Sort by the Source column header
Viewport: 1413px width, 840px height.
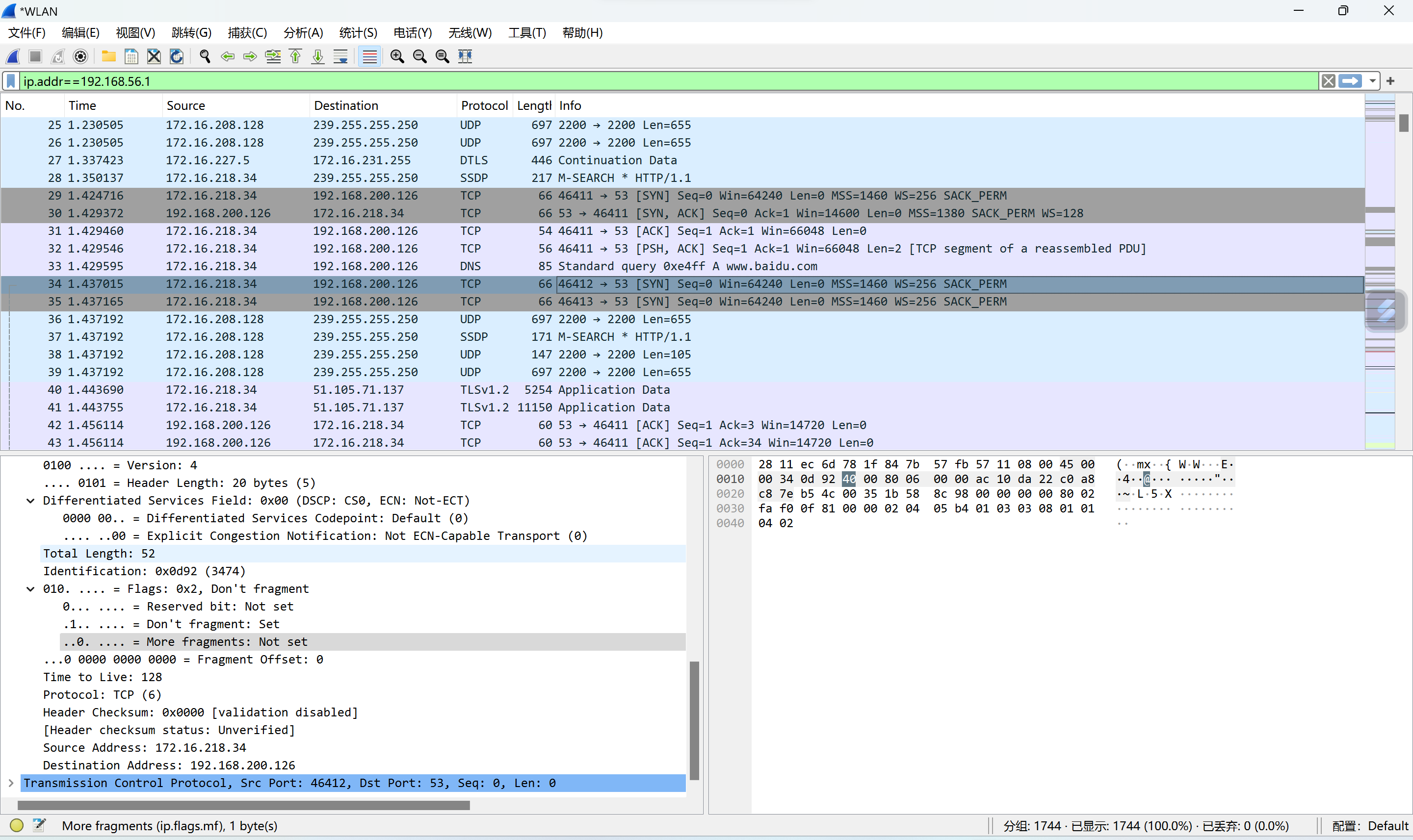click(x=236, y=105)
